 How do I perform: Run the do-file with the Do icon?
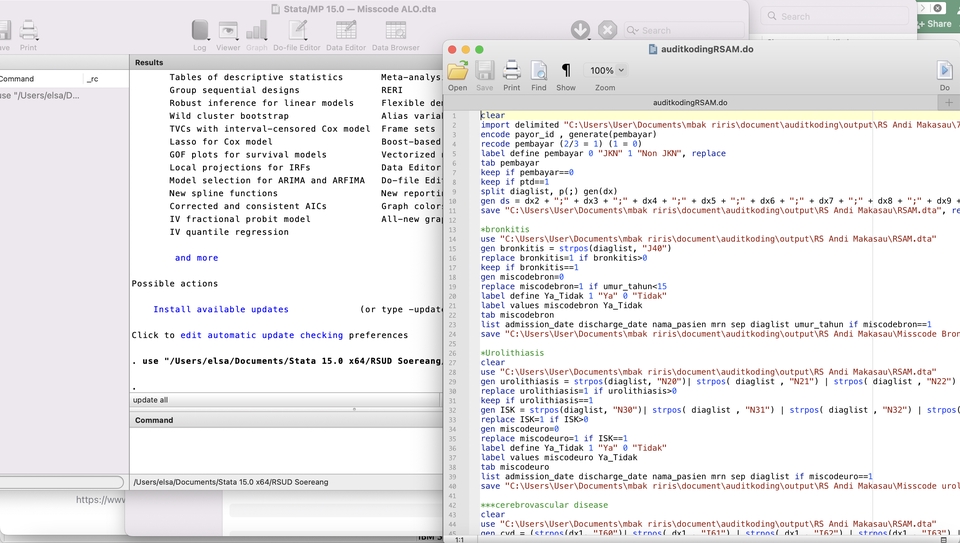944,71
